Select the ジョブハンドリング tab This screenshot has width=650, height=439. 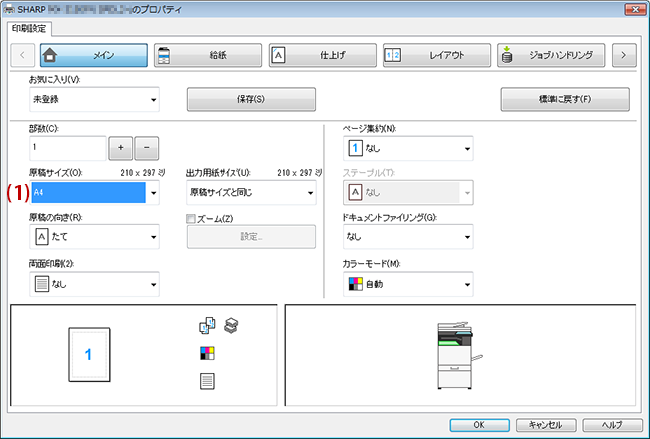(x=551, y=55)
